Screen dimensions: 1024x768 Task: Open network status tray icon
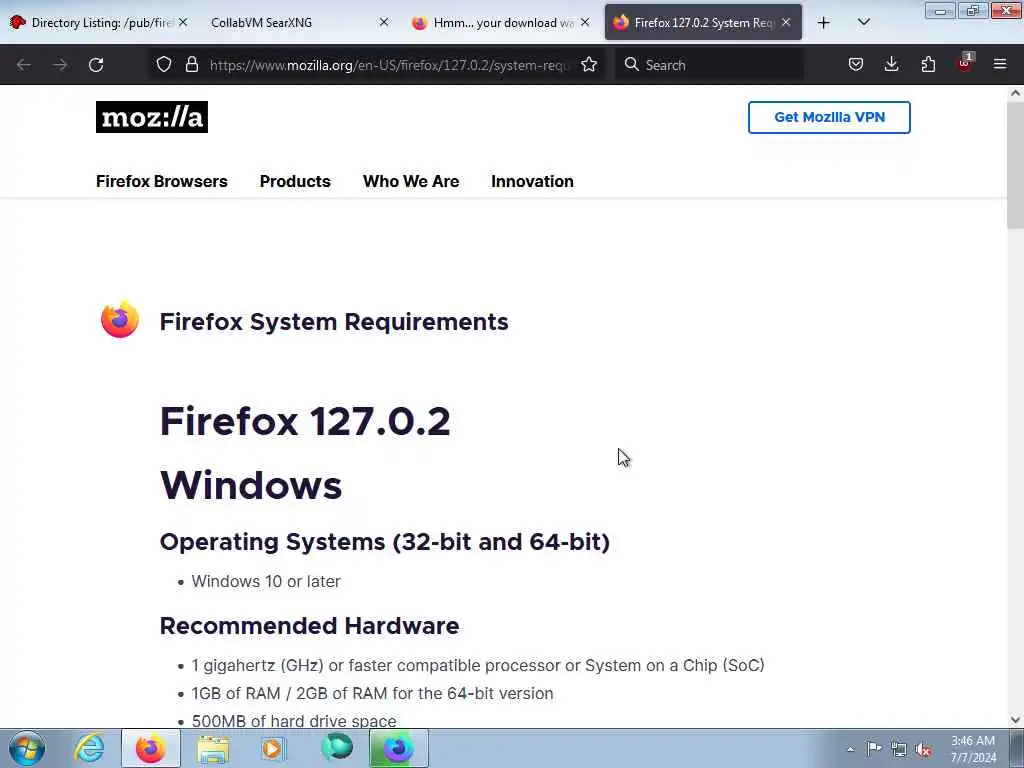[x=899, y=749]
